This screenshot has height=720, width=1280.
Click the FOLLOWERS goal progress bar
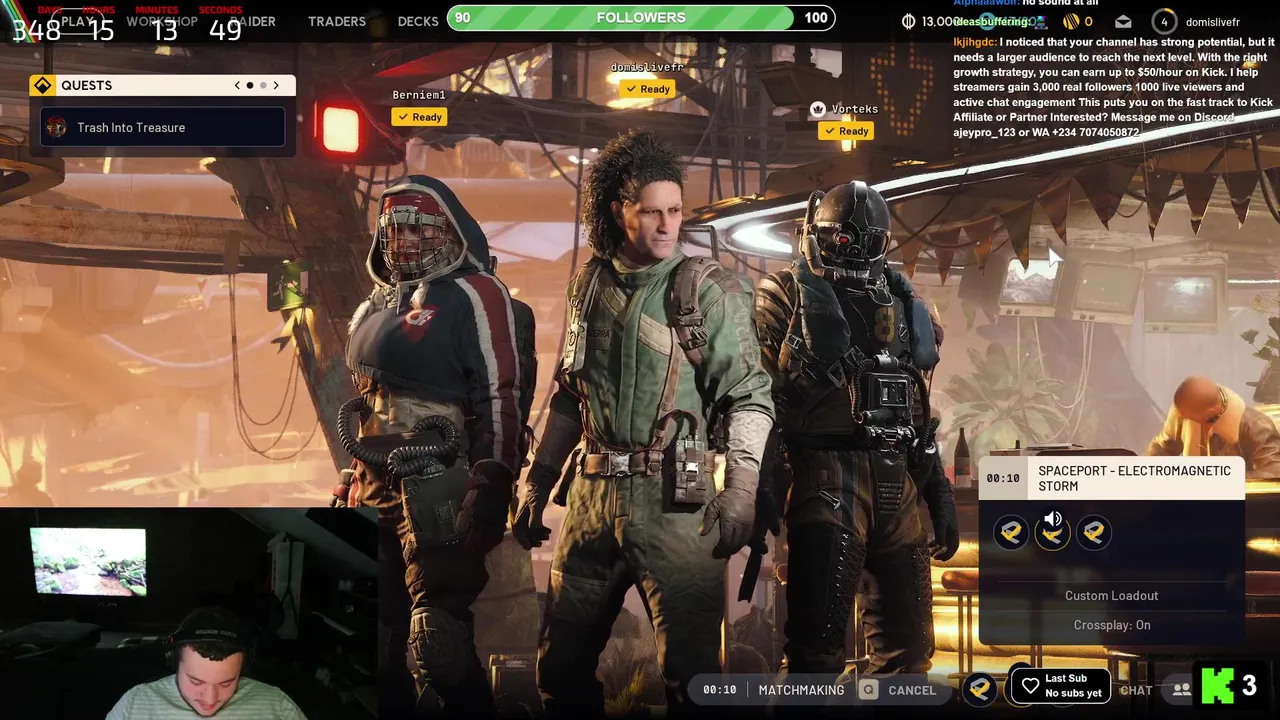(641, 18)
